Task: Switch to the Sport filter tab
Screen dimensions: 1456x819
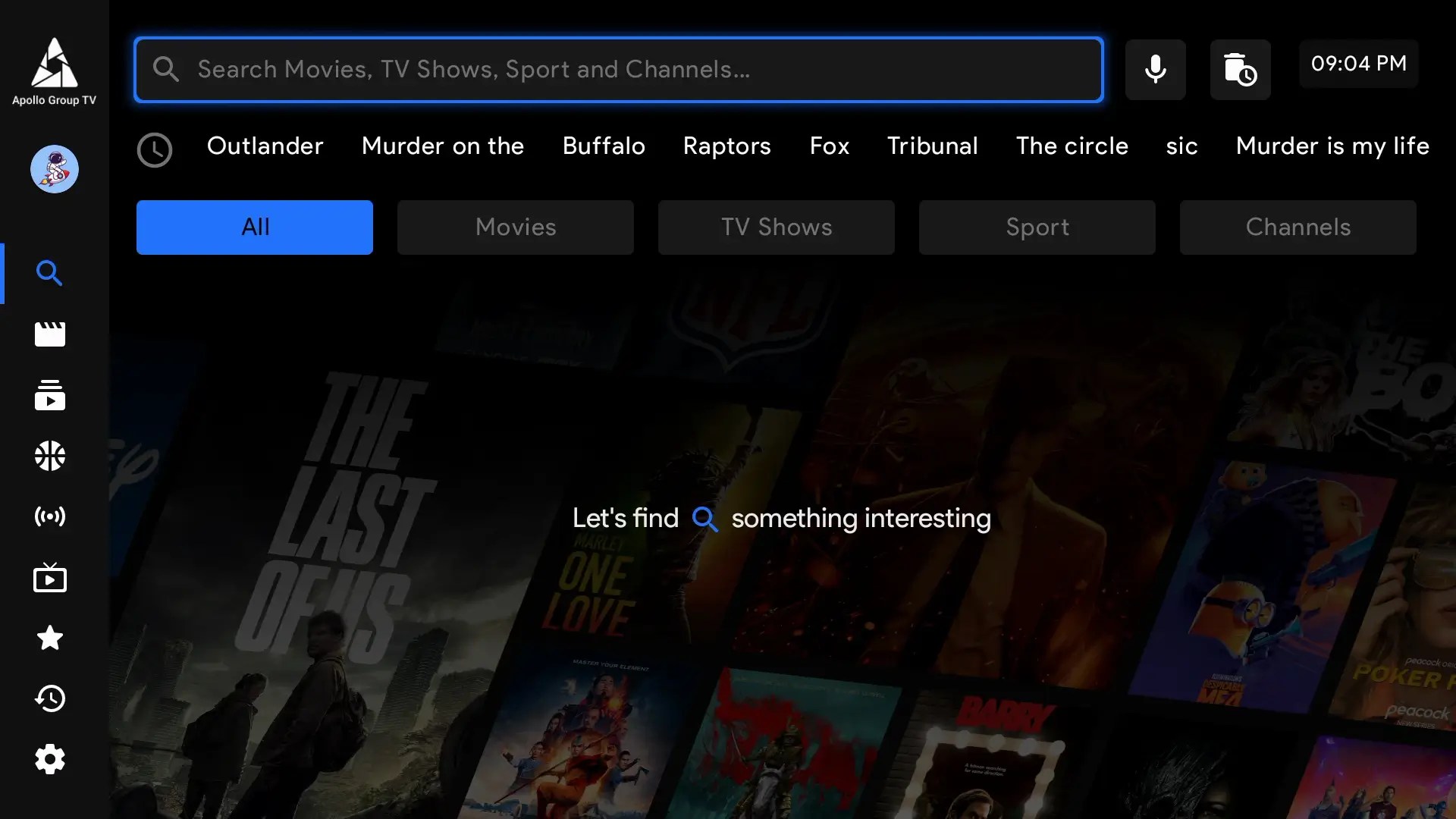Action: coord(1037,227)
